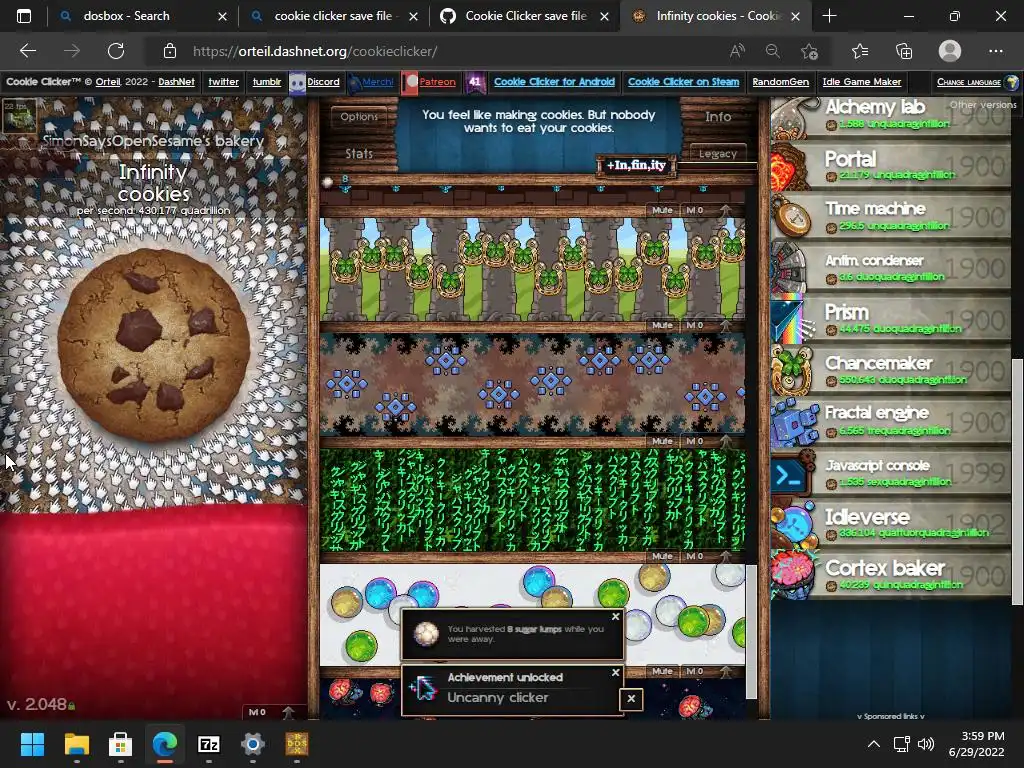Open the RandomGen link
The height and width of the screenshot is (768, 1024).
pos(780,82)
